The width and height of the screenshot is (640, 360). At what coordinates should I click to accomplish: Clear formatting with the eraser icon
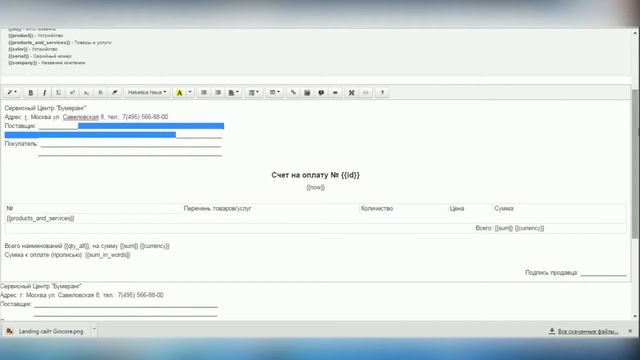click(x=114, y=93)
